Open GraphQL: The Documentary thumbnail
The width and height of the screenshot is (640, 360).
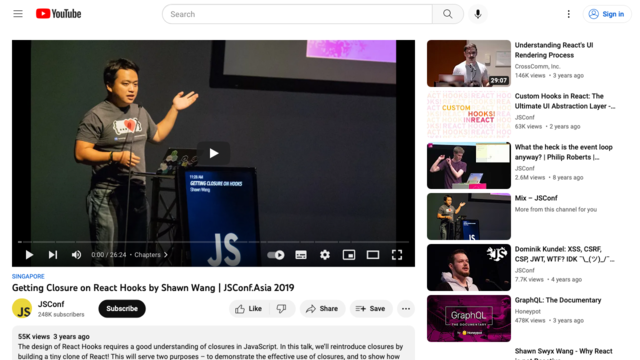[x=469, y=318]
